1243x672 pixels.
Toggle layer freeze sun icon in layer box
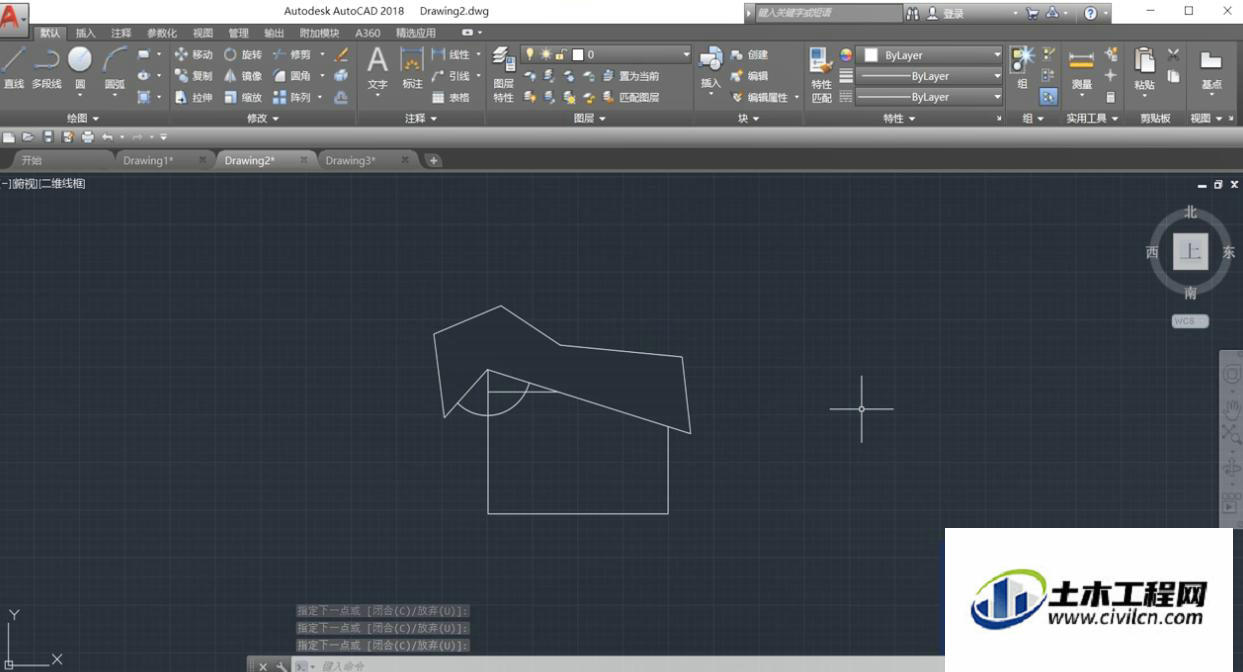(x=546, y=55)
